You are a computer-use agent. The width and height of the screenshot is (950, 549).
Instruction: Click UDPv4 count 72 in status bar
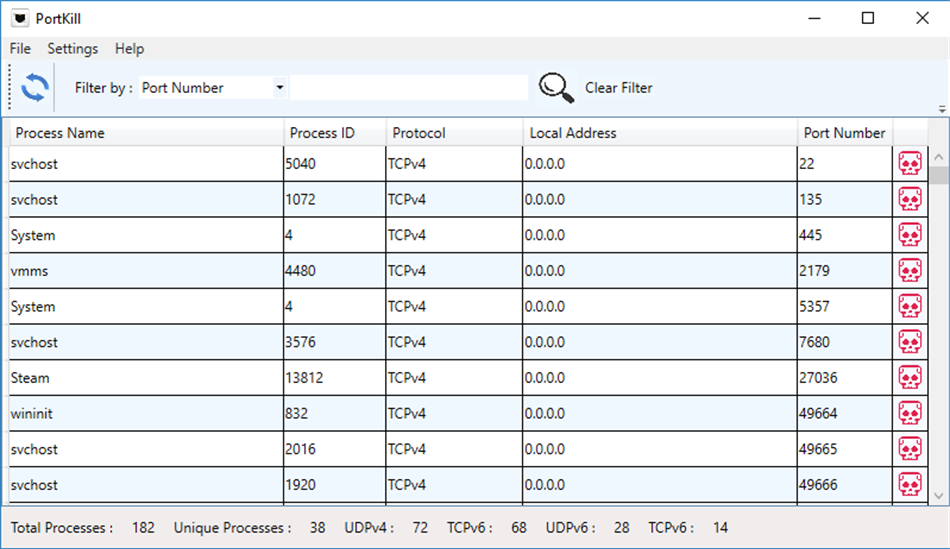420,528
